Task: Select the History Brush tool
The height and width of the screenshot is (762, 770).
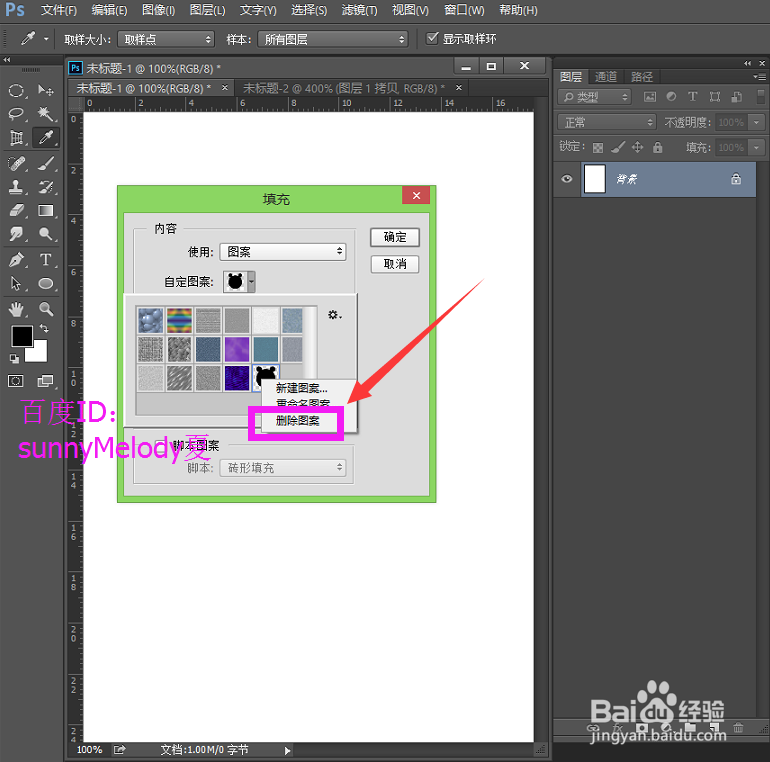Action: [x=46, y=187]
